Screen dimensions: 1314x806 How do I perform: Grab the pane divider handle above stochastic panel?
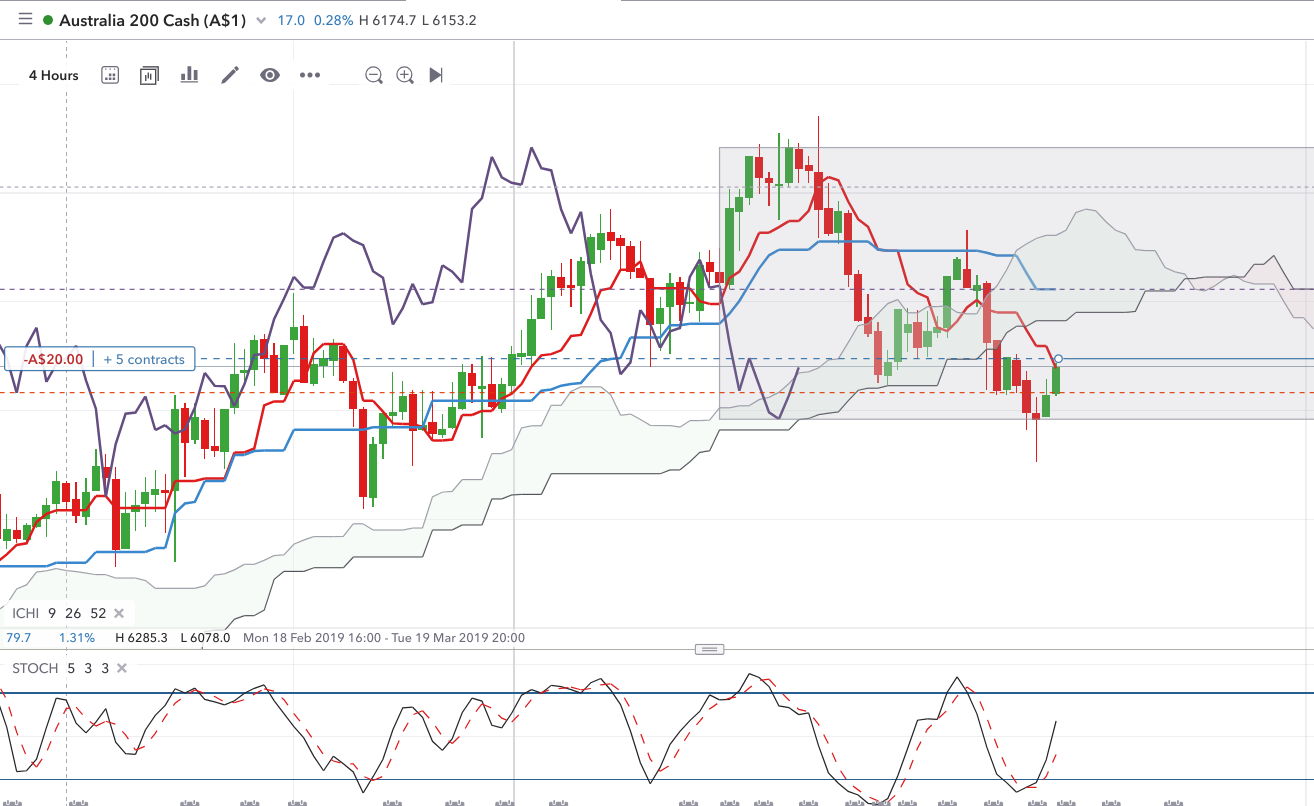(709, 649)
